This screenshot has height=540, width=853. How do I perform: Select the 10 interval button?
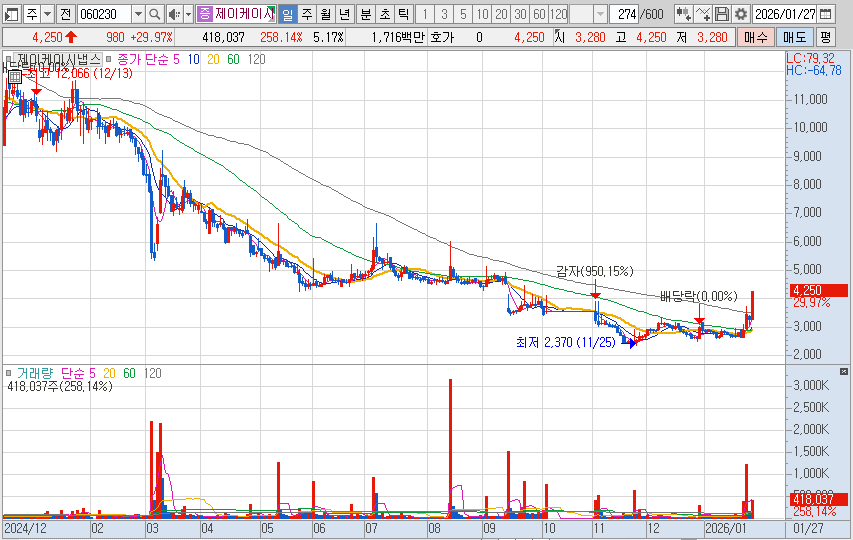point(482,14)
